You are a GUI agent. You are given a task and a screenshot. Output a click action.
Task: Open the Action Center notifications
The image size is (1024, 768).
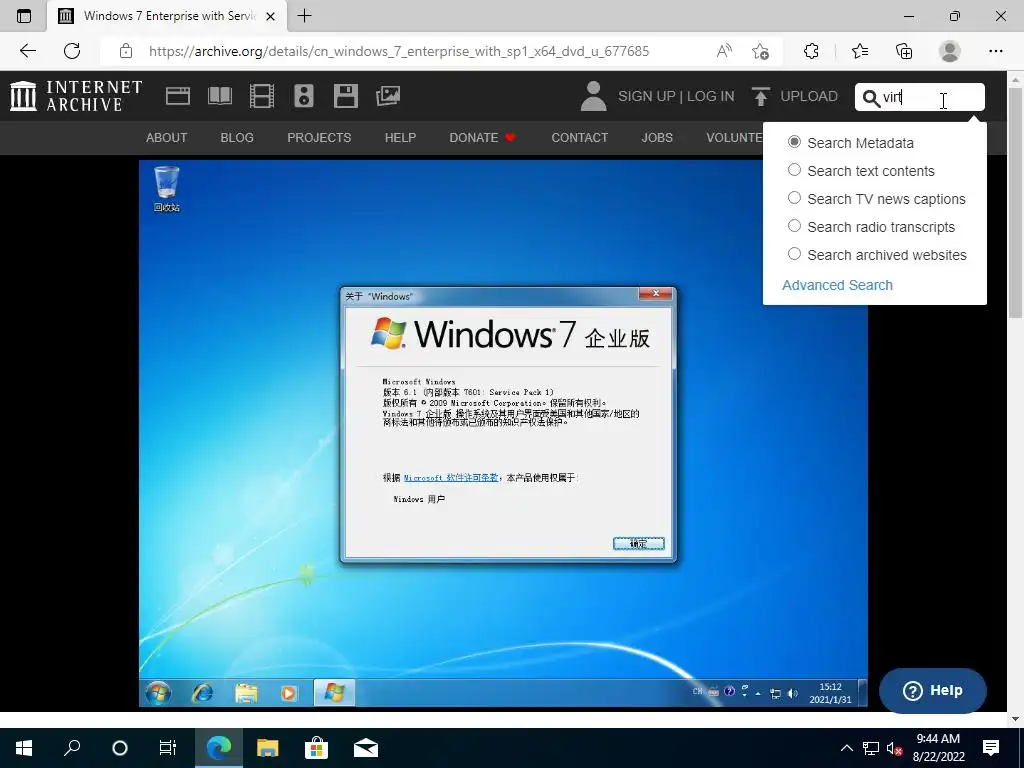click(991, 748)
